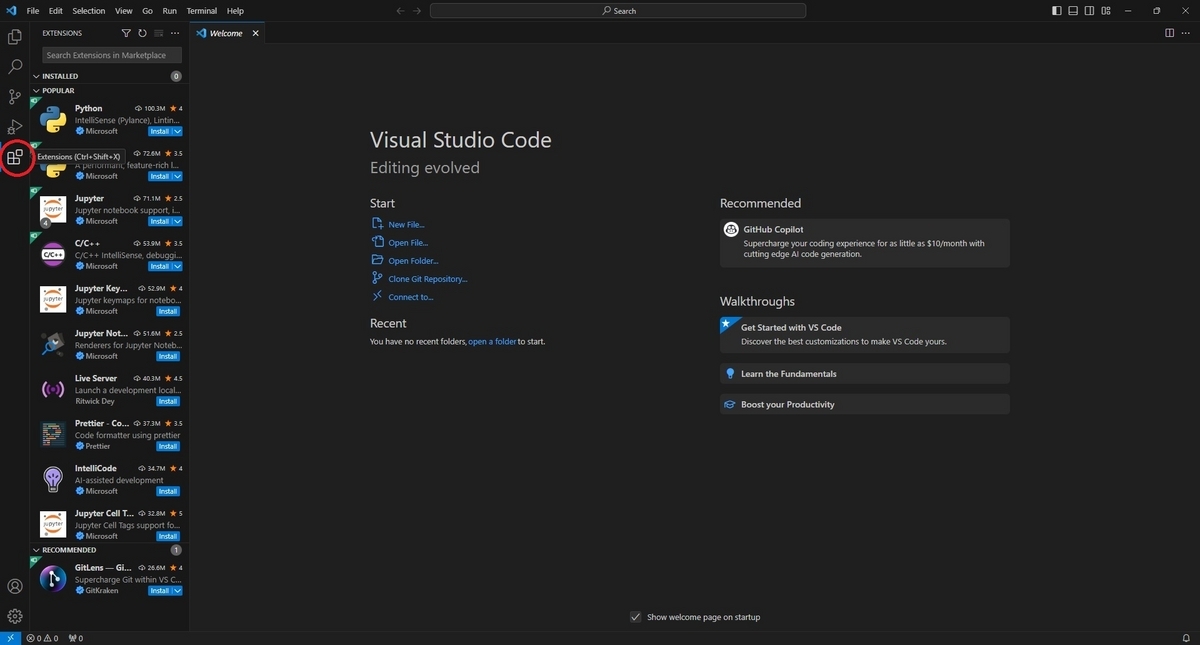Open the Jupyter Install dropdown arrow
The width and height of the screenshot is (1200, 645).
pos(177,221)
